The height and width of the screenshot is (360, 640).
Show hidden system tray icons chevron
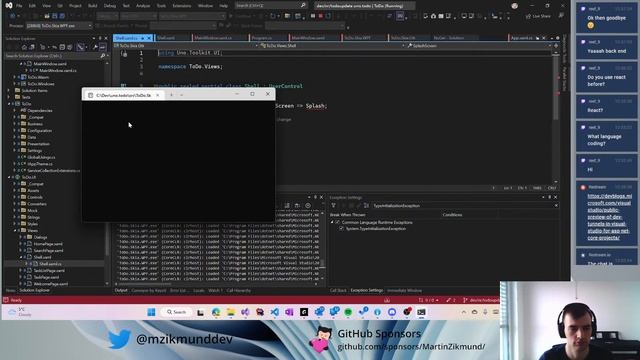point(464,312)
